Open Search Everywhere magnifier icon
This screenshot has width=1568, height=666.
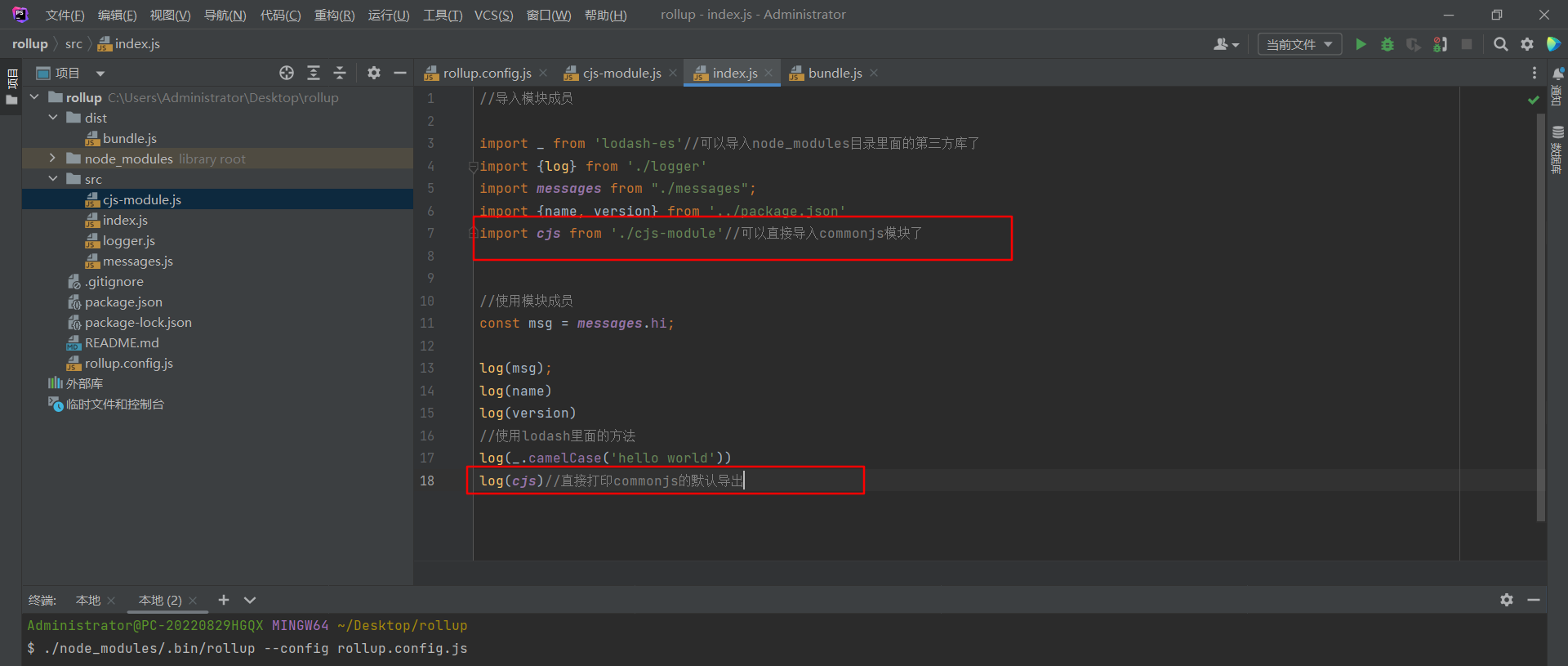click(x=1500, y=44)
